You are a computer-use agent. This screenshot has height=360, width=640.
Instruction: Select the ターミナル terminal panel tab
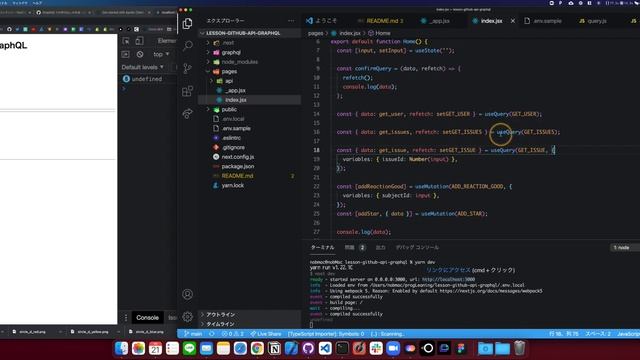tap(322, 248)
